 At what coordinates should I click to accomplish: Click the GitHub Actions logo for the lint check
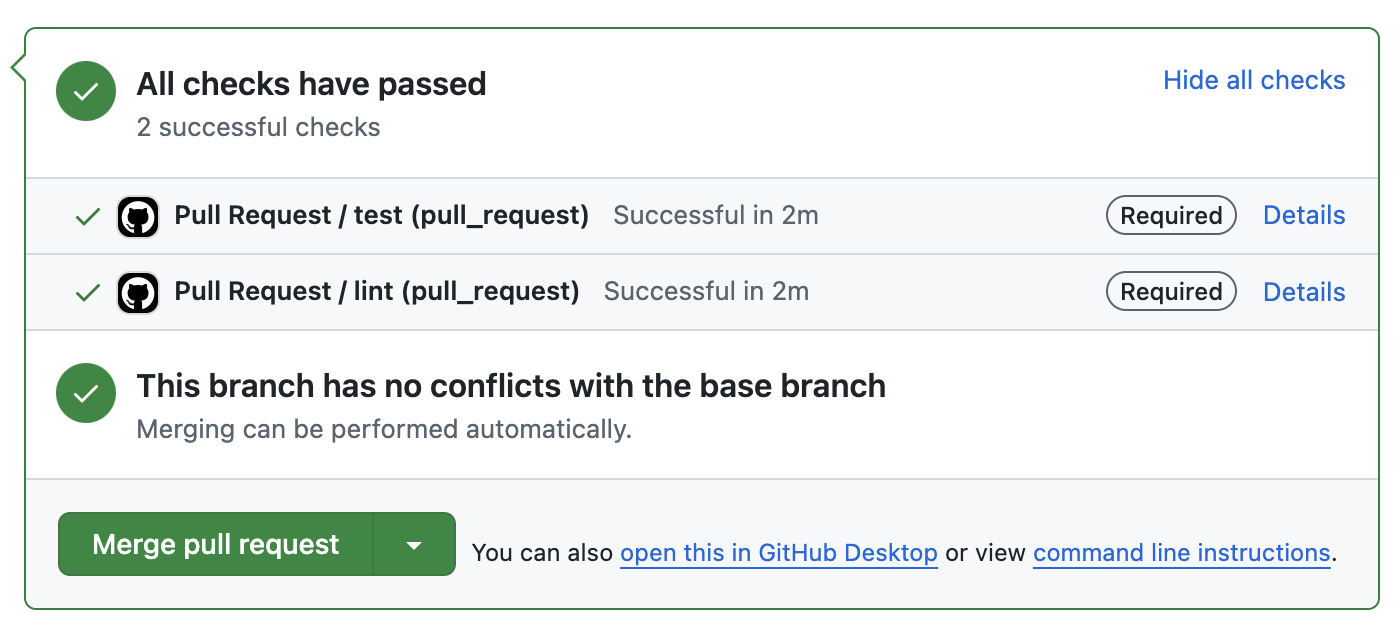[138, 292]
